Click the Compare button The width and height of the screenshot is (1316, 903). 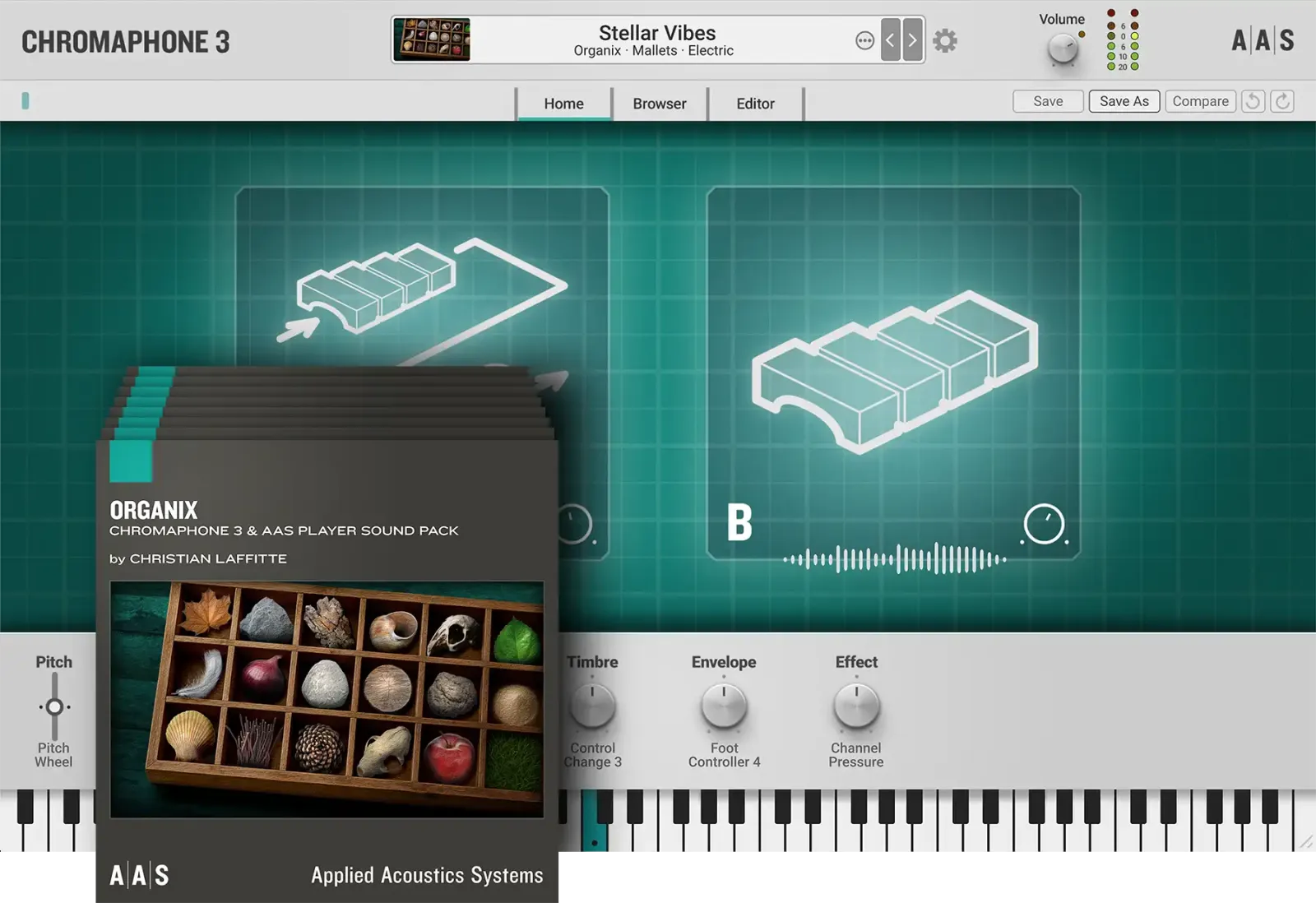1200,101
